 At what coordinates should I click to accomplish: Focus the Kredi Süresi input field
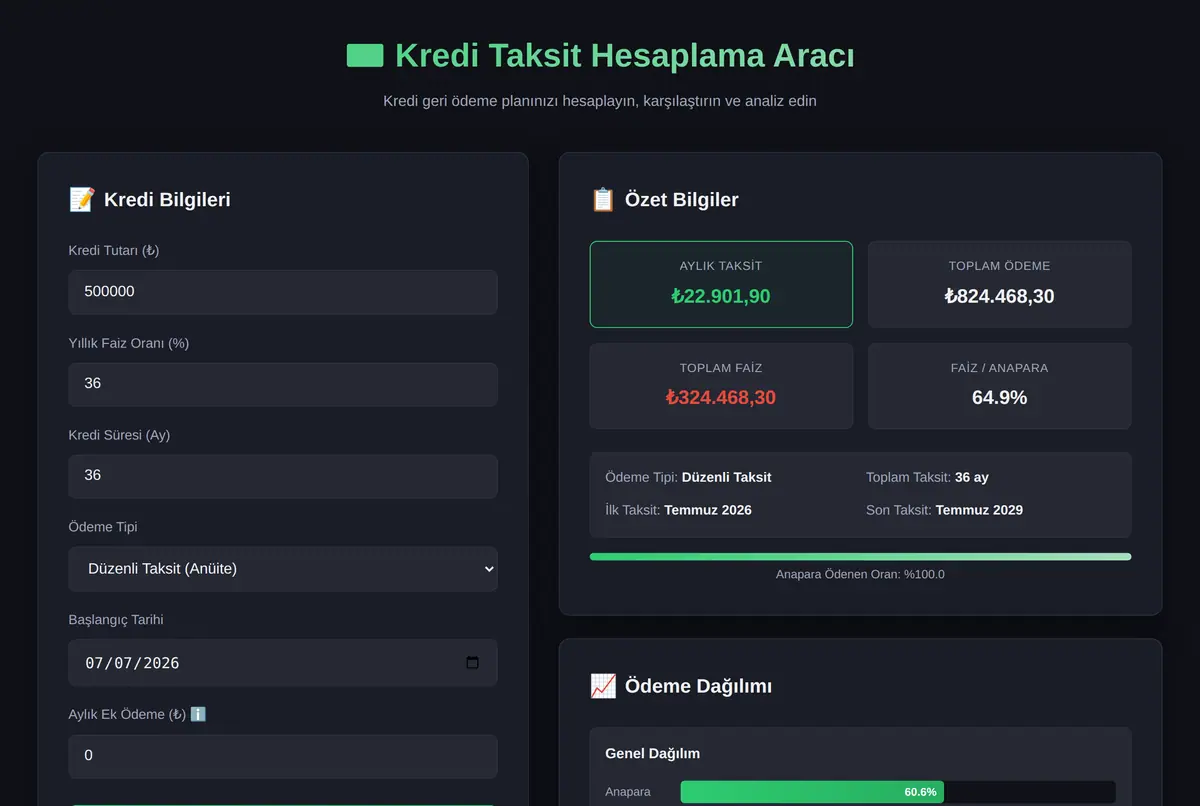coord(283,476)
